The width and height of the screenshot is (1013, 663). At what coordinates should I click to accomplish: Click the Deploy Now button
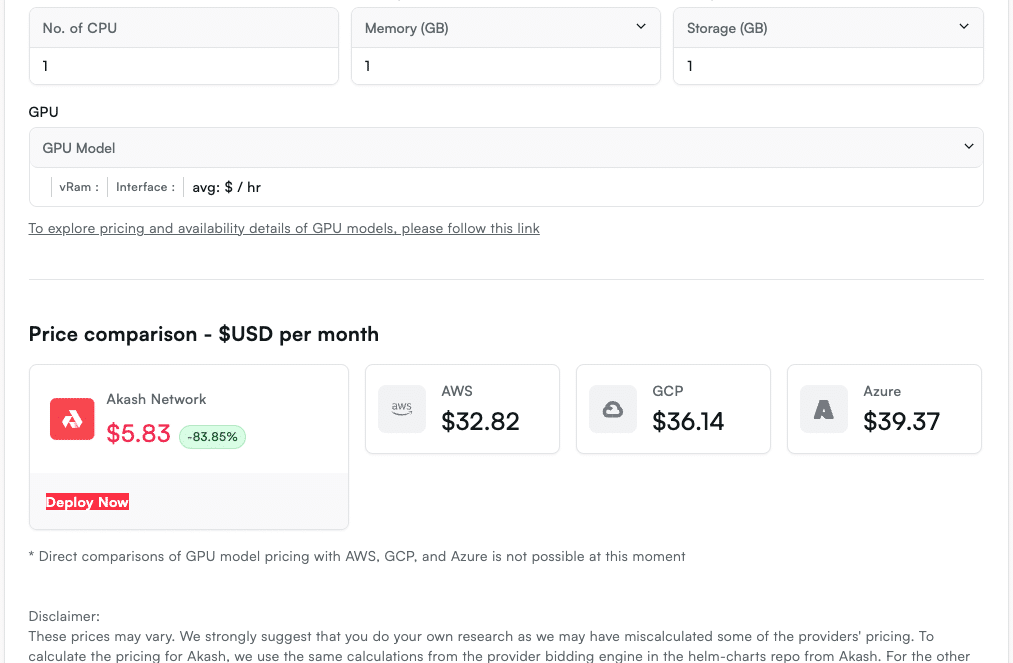[x=87, y=502]
